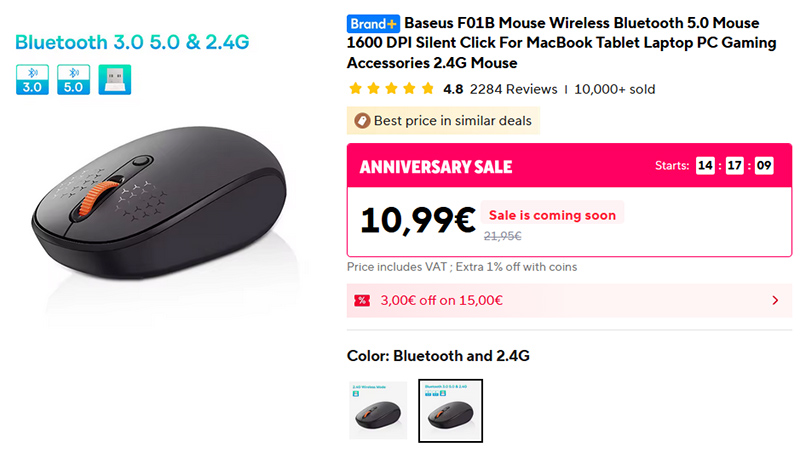The image size is (800, 453).
Task: Click the 3,00€ off on 15,00€ offer text
Action: 441,300
